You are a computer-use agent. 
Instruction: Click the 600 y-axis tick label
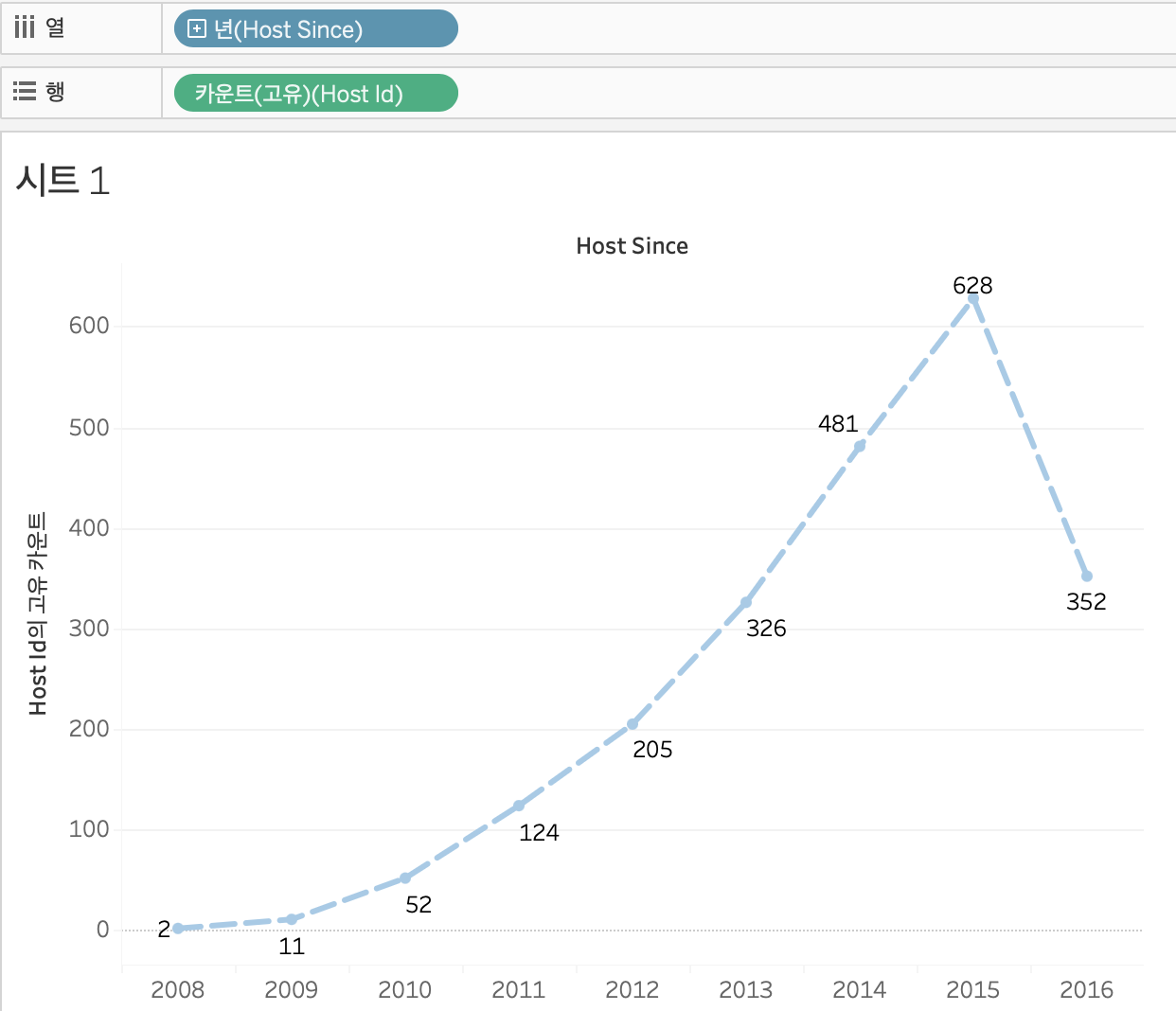89,326
